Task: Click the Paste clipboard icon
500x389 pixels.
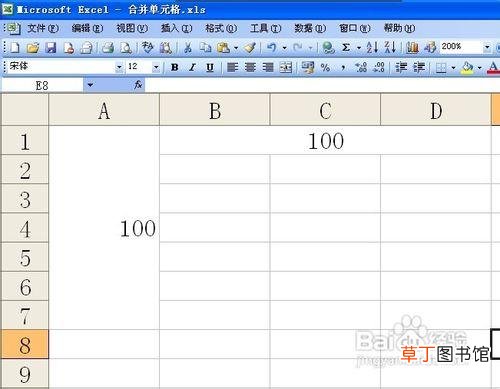Action: click(223, 48)
